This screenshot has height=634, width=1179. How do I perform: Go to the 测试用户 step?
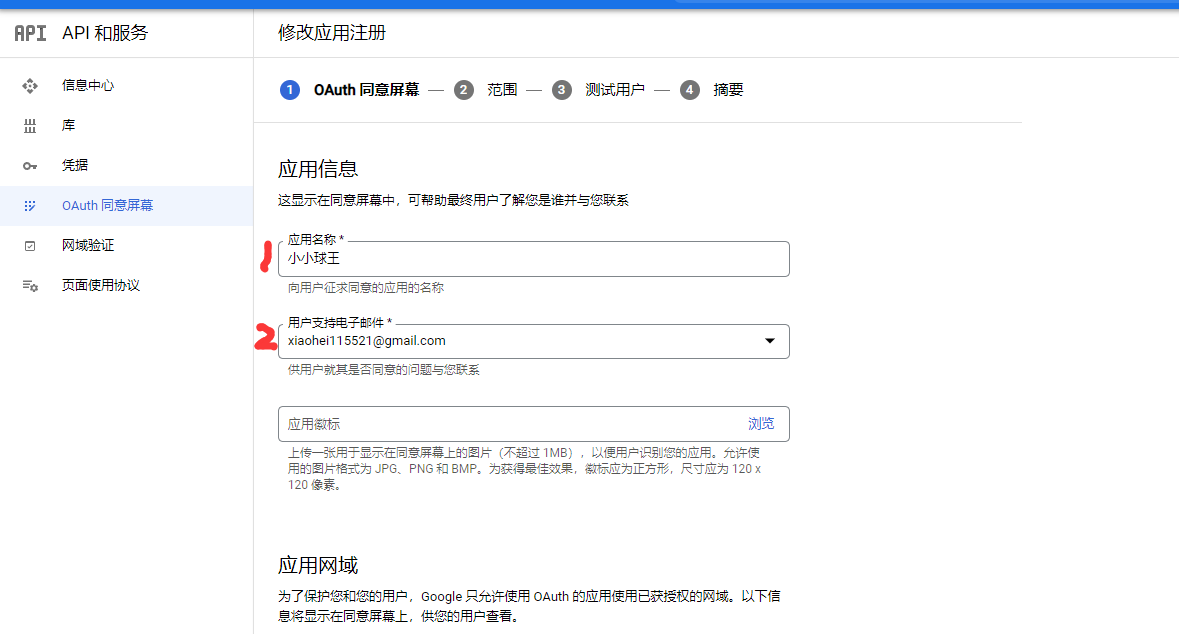(615, 90)
